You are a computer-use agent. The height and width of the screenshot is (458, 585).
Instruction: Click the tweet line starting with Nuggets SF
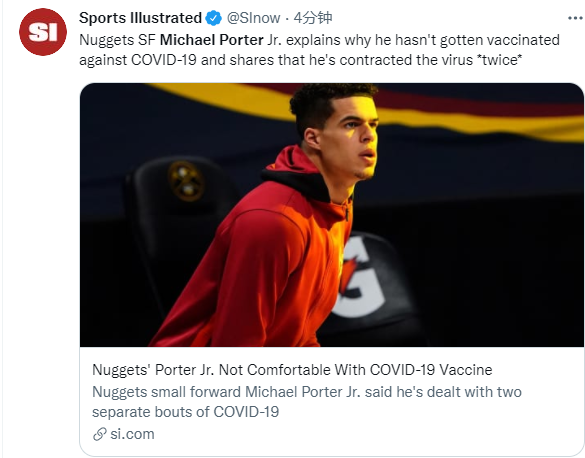pos(319,40)
